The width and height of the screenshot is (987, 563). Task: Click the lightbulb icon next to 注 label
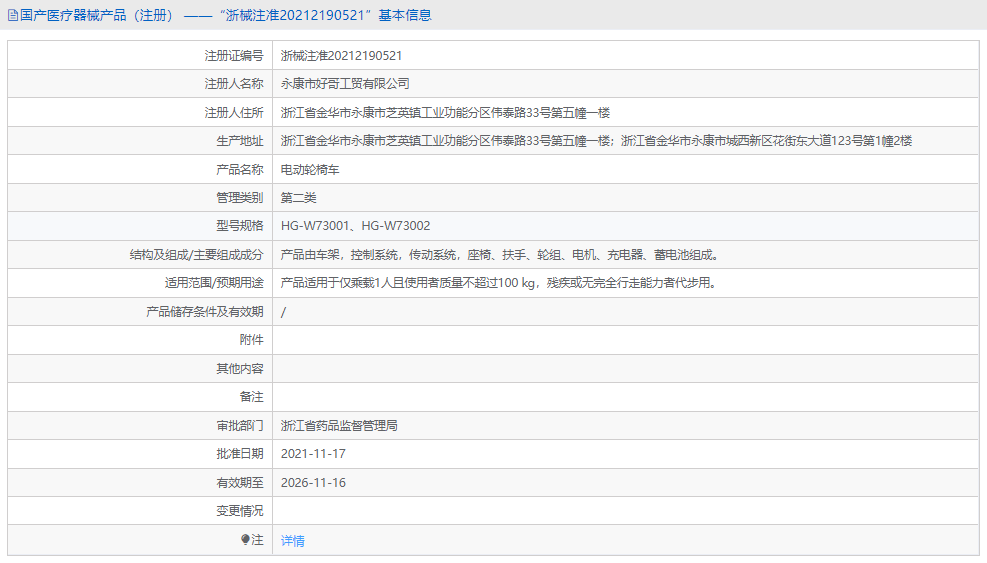[x=245, y=540]
